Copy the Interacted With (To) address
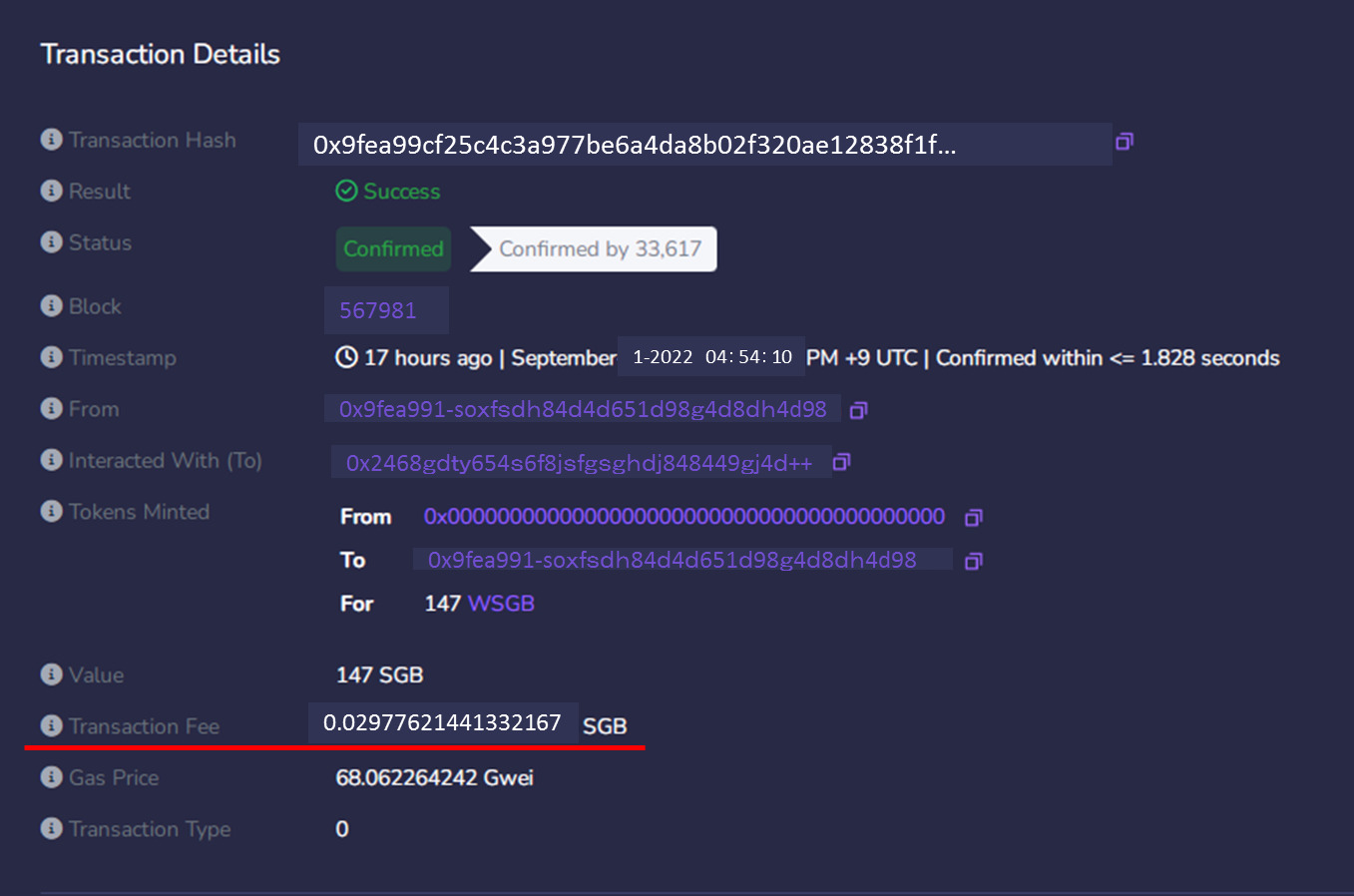Image resolution: width=1354 pixels, height=896 pixels. point(841,462)
